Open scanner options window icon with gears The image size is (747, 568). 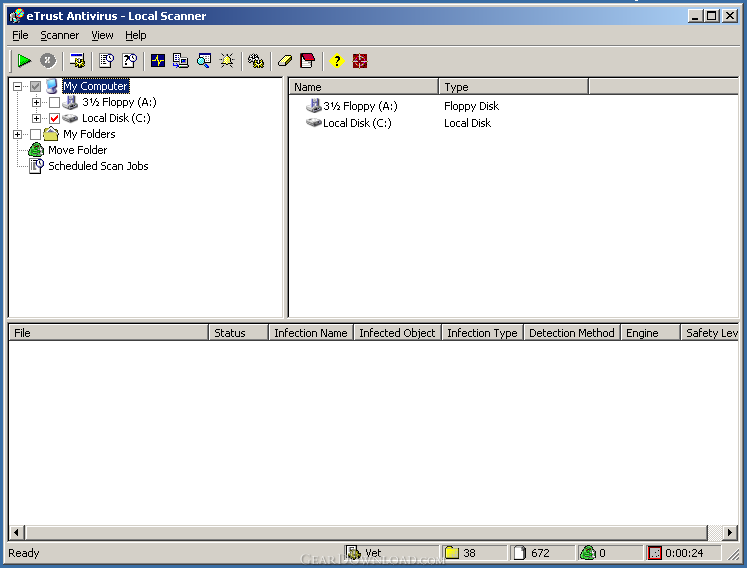pos(77,61)
